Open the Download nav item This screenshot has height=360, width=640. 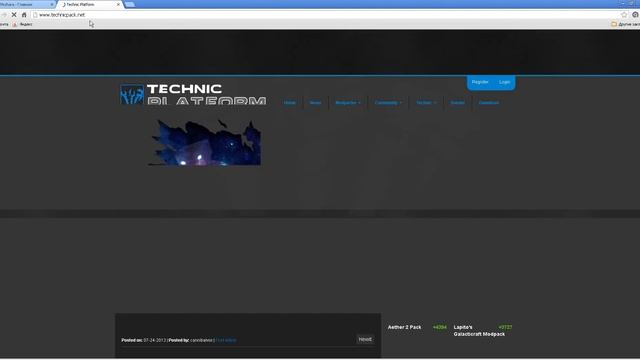(x=489, y=102)
